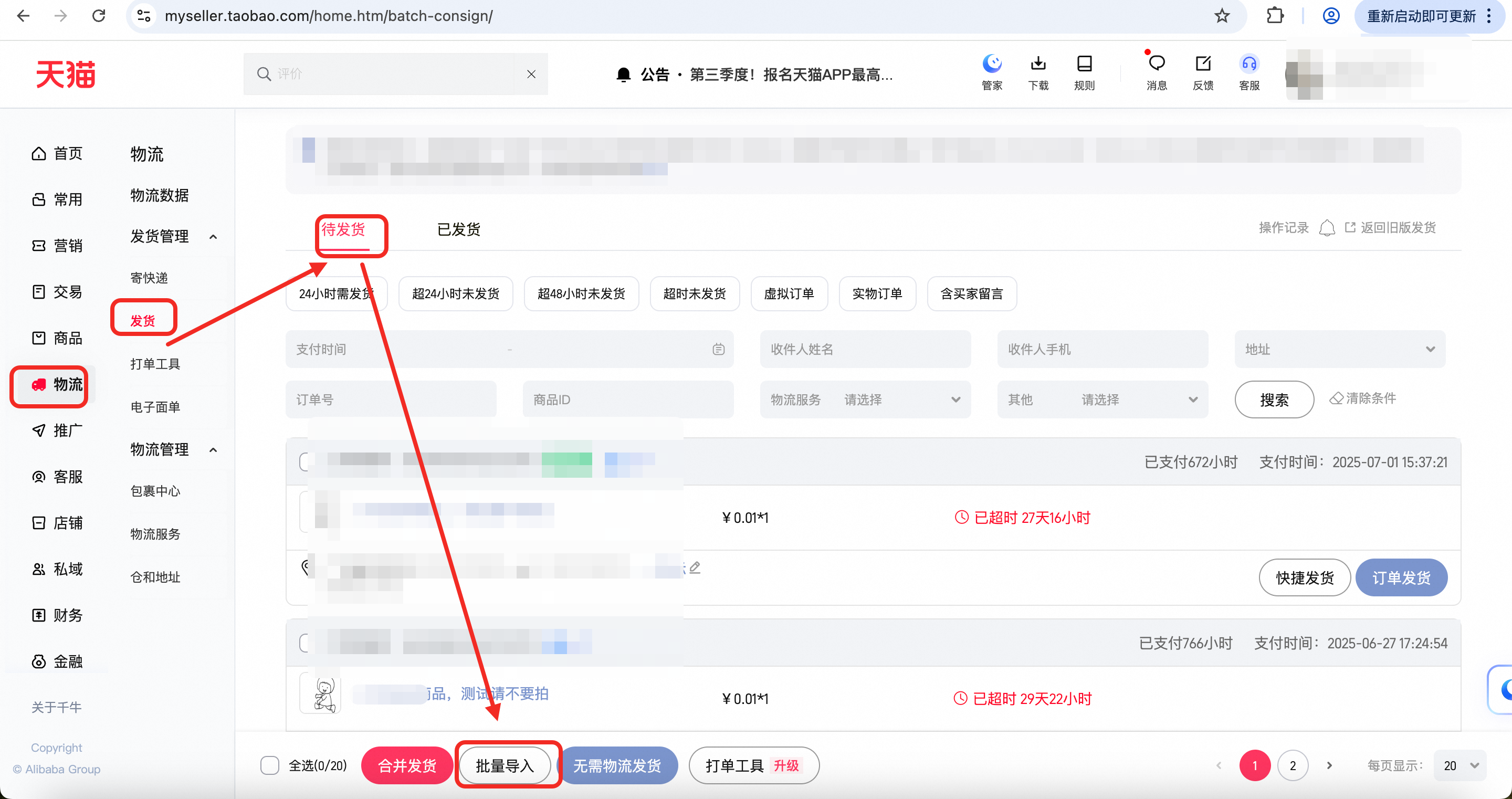Open 推广 in the sidebar

(57, 430)
